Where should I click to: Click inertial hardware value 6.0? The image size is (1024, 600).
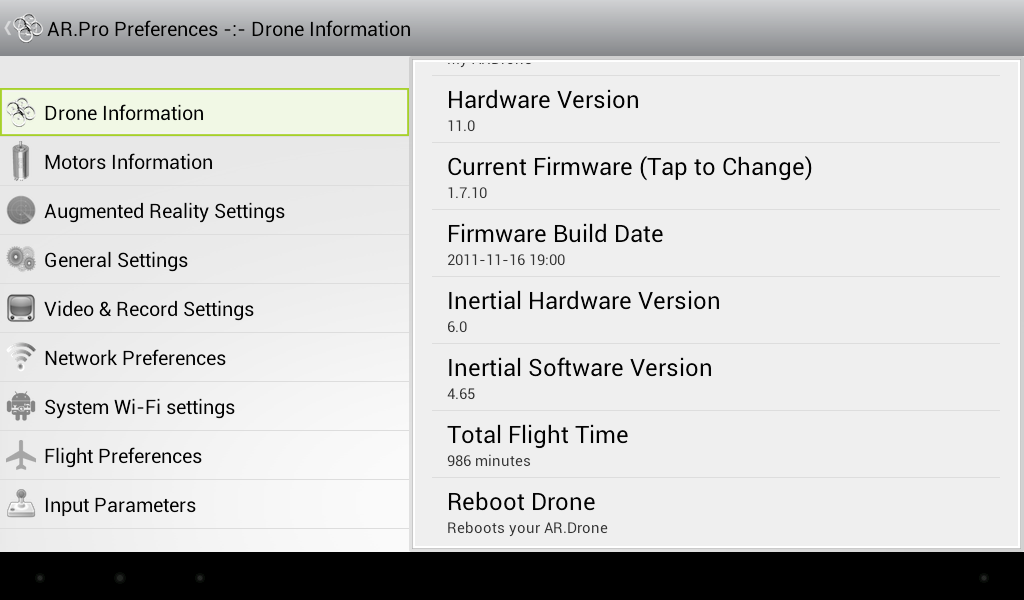coord(457,327)
